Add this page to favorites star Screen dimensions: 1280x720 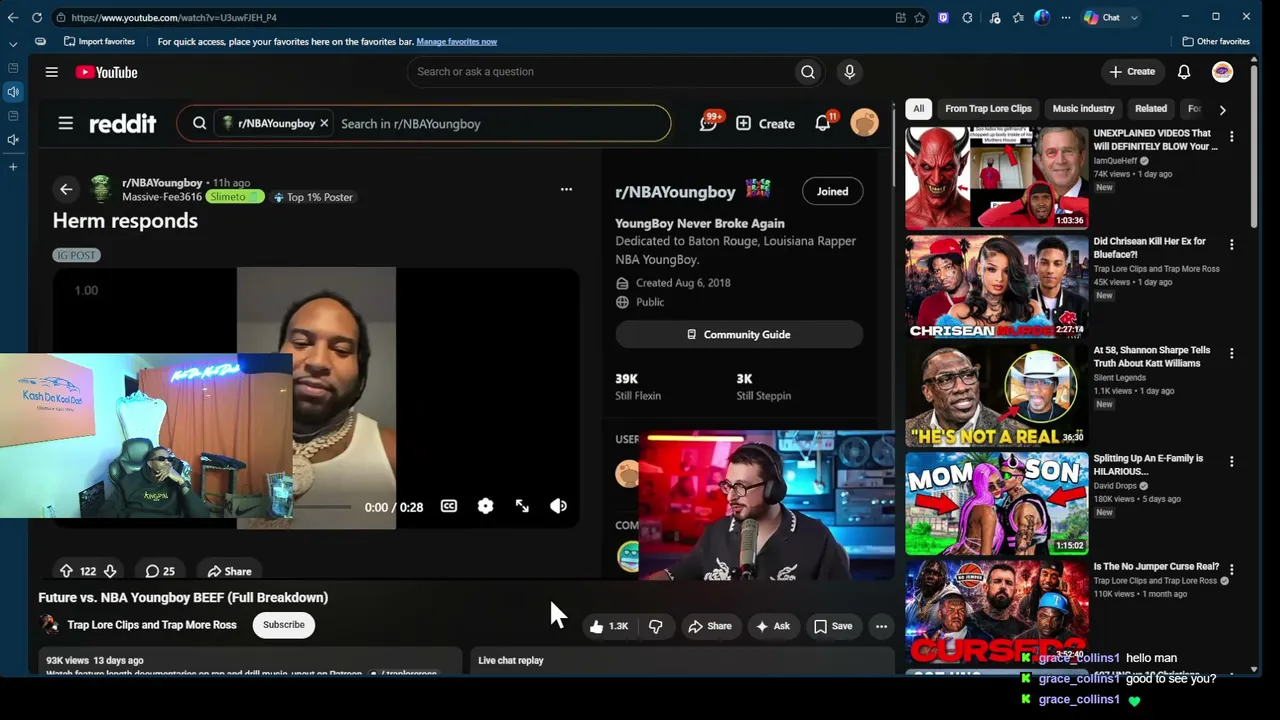coord(919,17)
